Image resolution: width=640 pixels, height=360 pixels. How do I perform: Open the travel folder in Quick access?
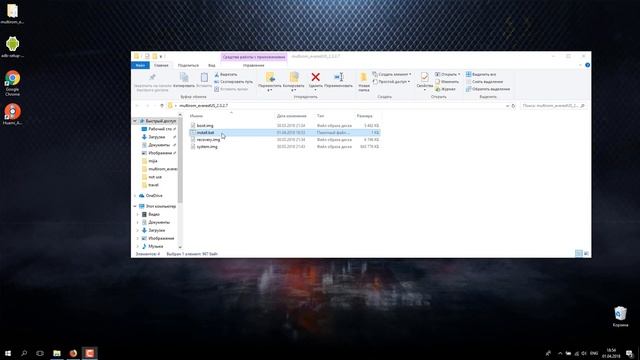[153, 185]
